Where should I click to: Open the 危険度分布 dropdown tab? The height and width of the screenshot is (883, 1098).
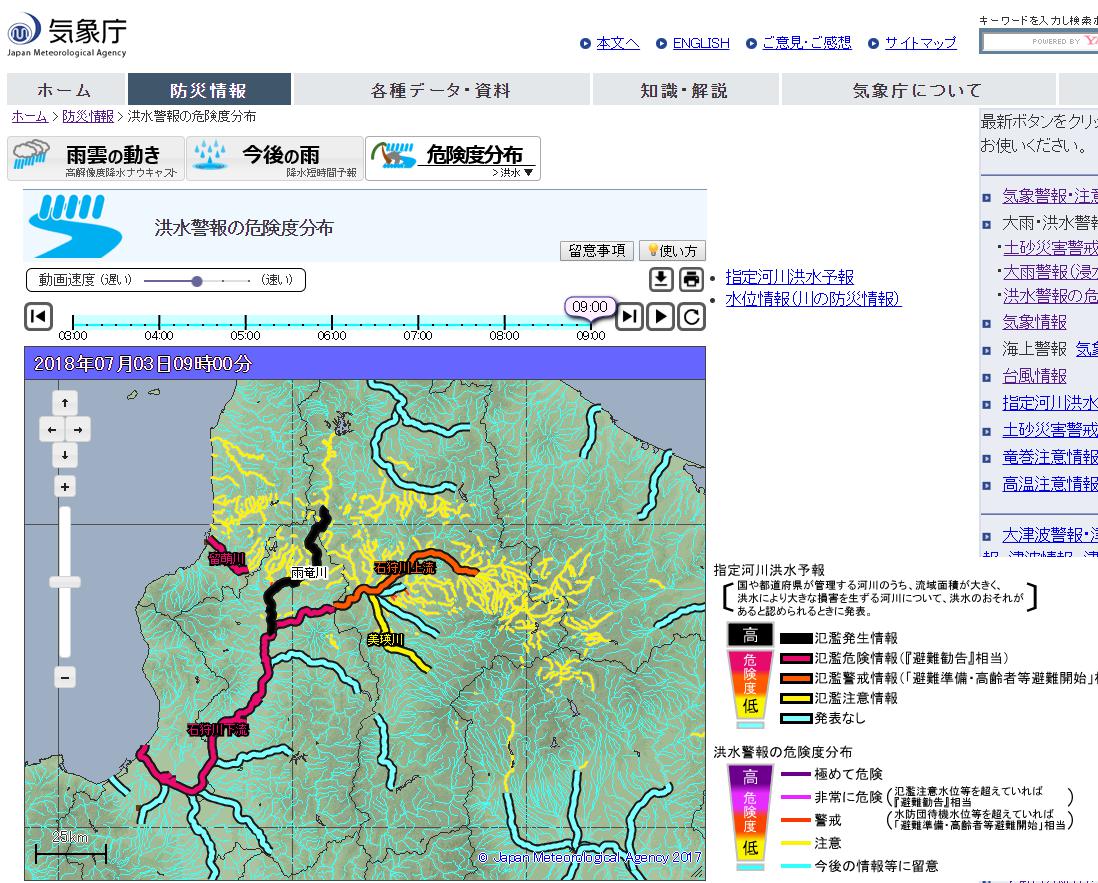[453, 158]
